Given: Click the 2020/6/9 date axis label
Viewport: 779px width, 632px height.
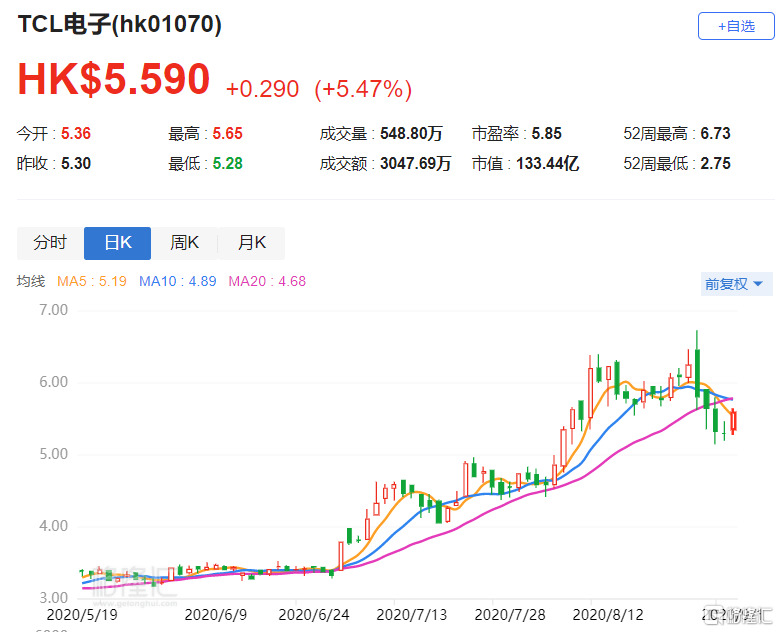Looking at the screenshot, I should tap(216, 615).
